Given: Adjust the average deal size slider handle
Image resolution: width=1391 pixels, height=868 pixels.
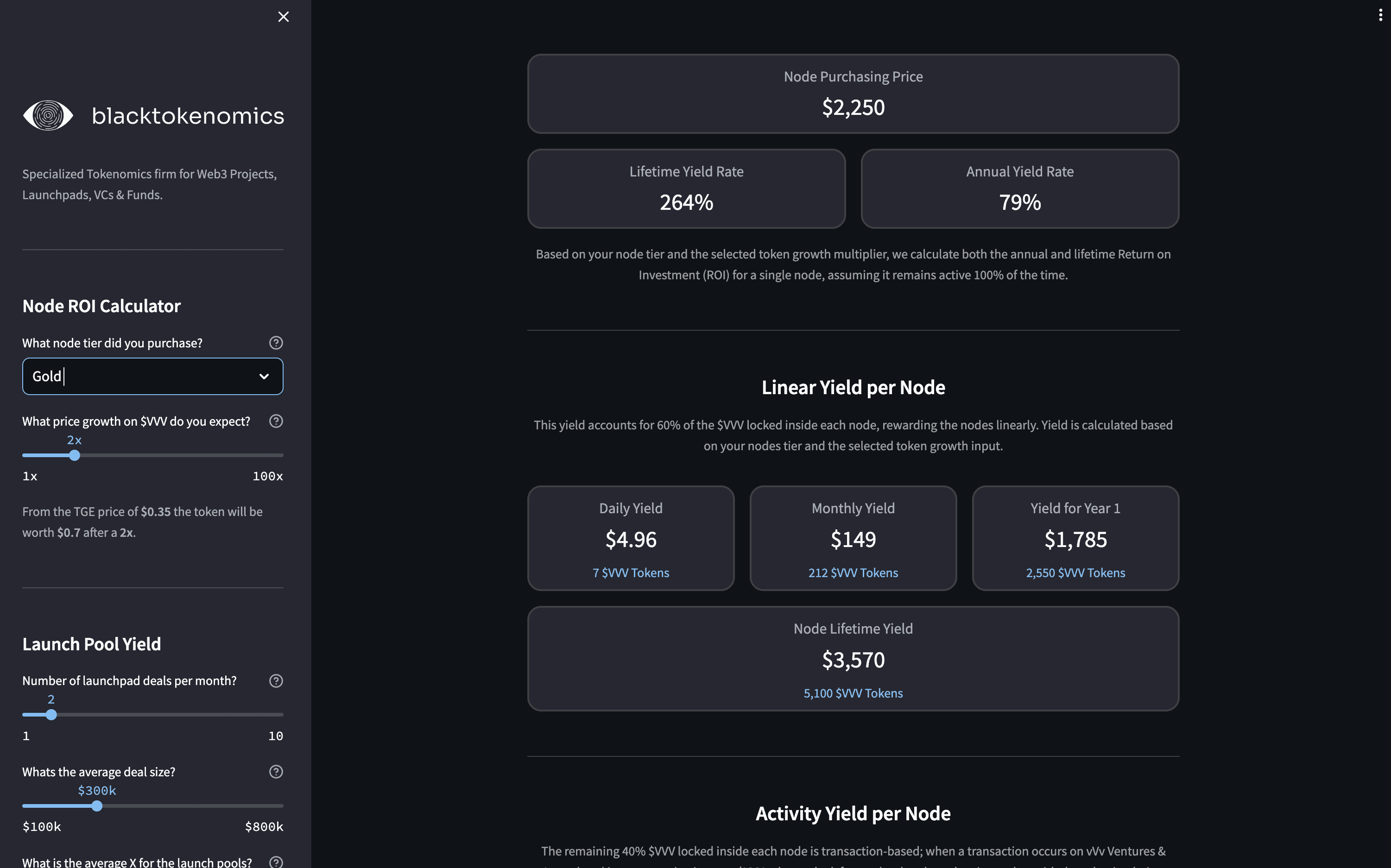Looking at the screenshot, I should click(97, 806).
